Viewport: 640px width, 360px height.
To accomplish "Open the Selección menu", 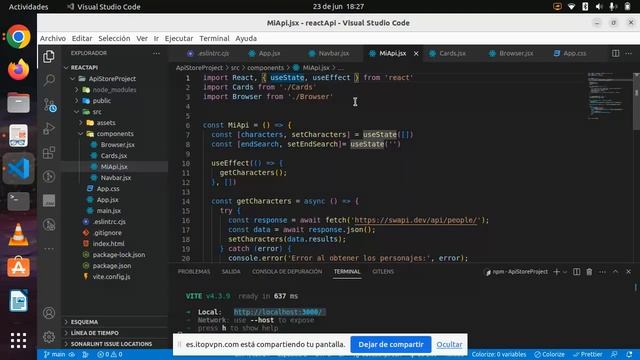I will click(114, 38).
